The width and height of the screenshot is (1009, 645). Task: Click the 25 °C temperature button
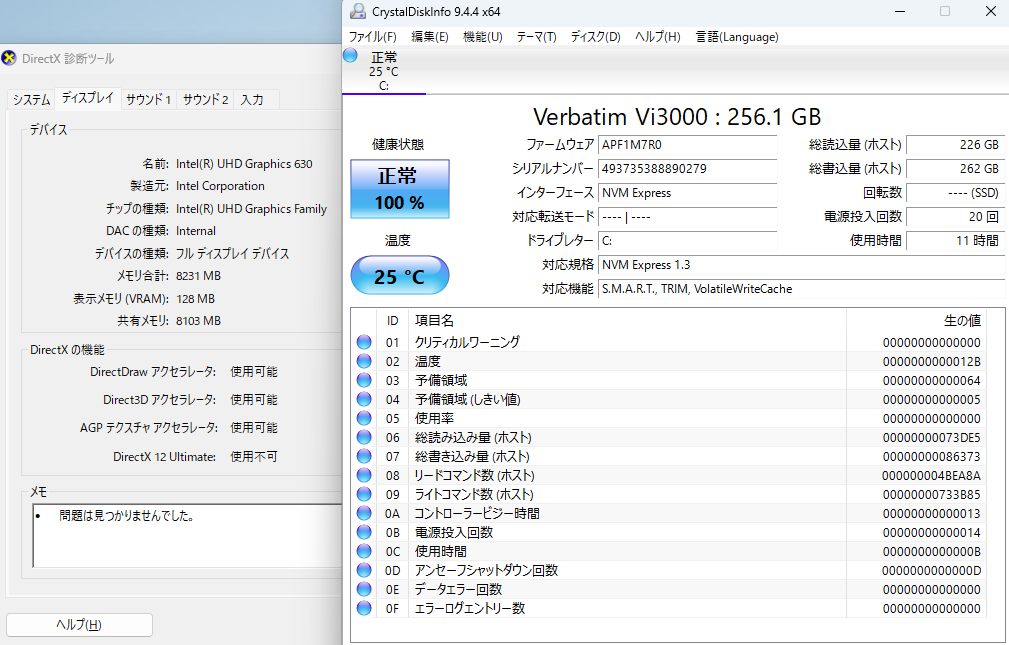pyautogui.click(x=400, y=276)
